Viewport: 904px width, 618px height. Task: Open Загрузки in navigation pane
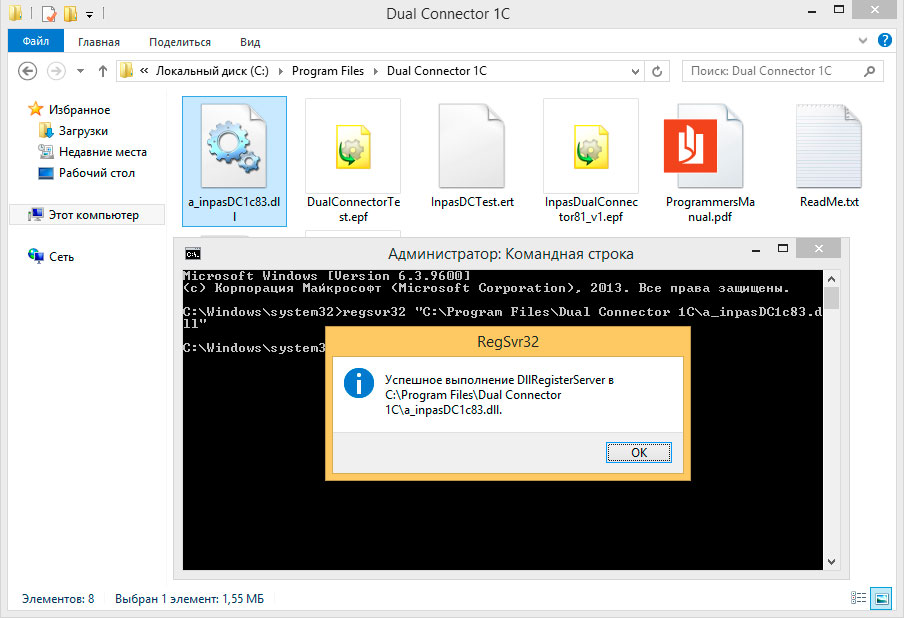click(83, 131)
